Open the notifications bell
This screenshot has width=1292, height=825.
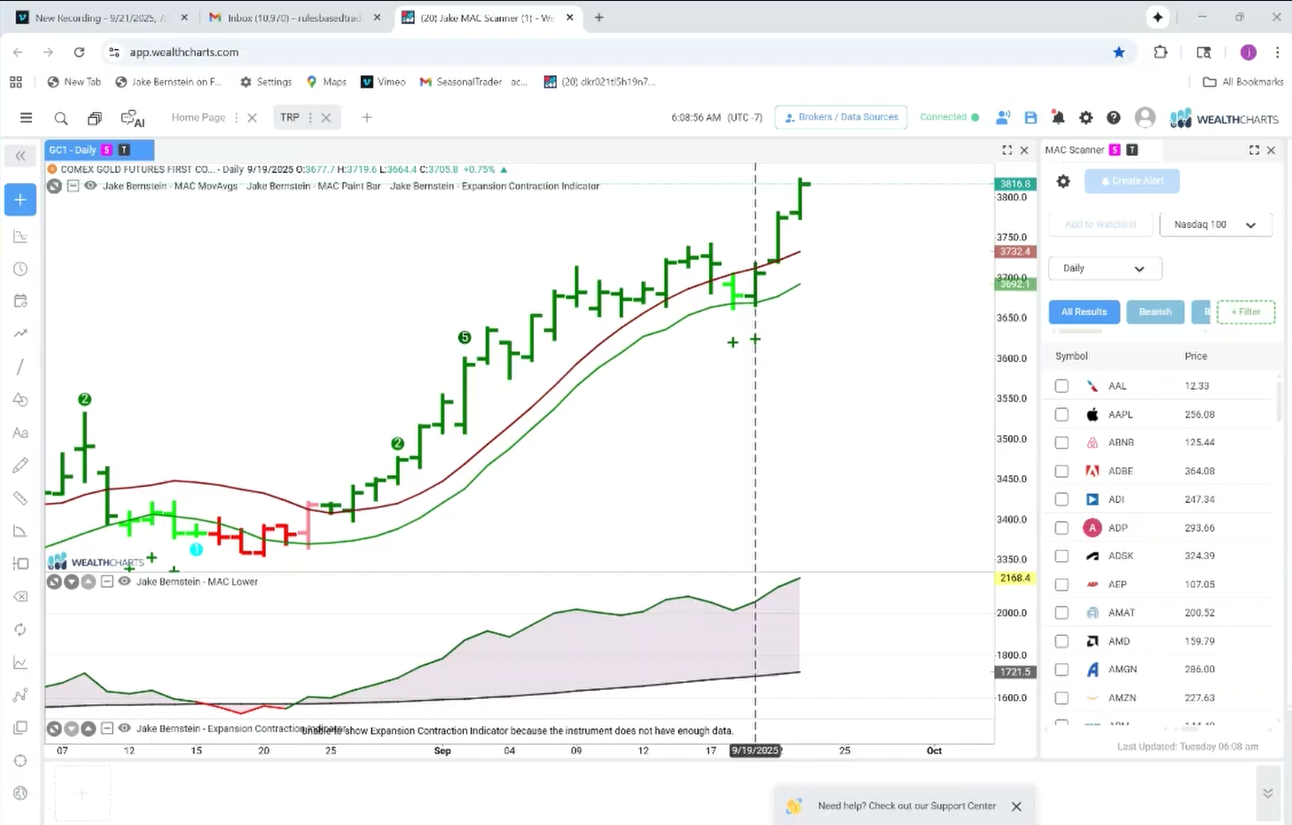coord(1058,118)
